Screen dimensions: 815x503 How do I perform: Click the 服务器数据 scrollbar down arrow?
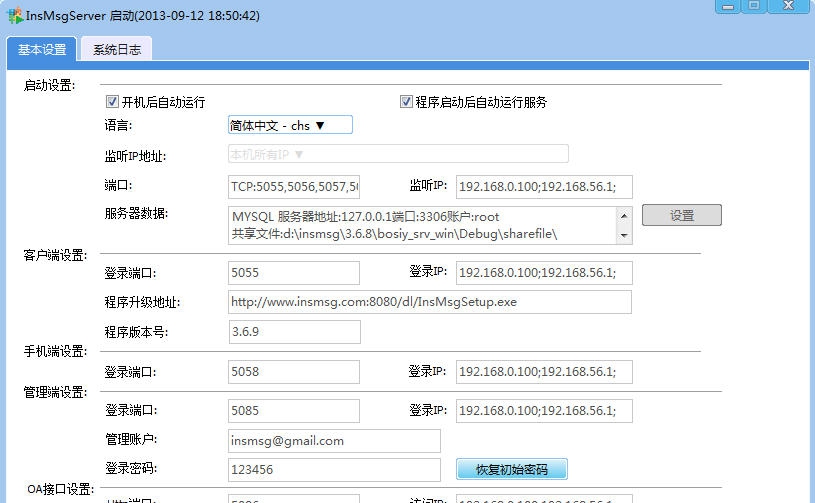[624, 235]
